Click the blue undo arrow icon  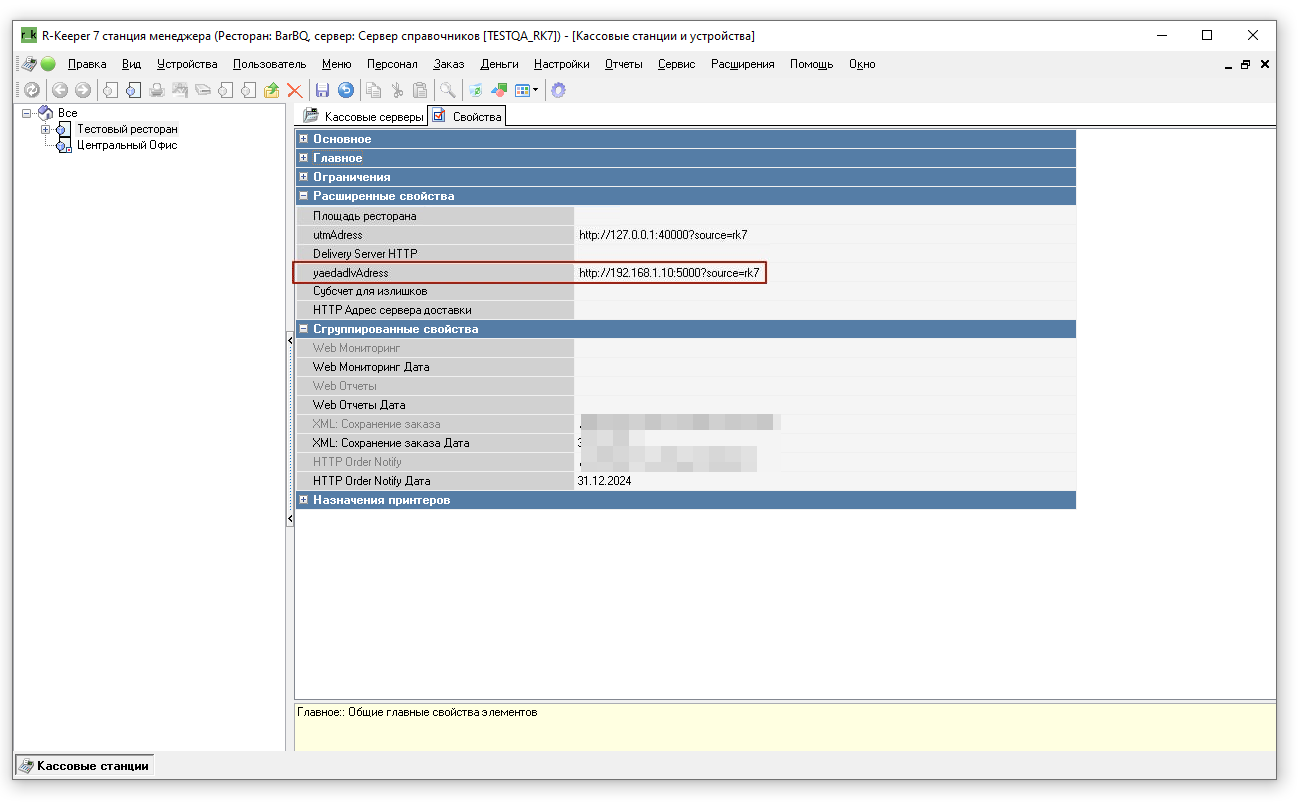pyautogui.click(x=346, y=90)
